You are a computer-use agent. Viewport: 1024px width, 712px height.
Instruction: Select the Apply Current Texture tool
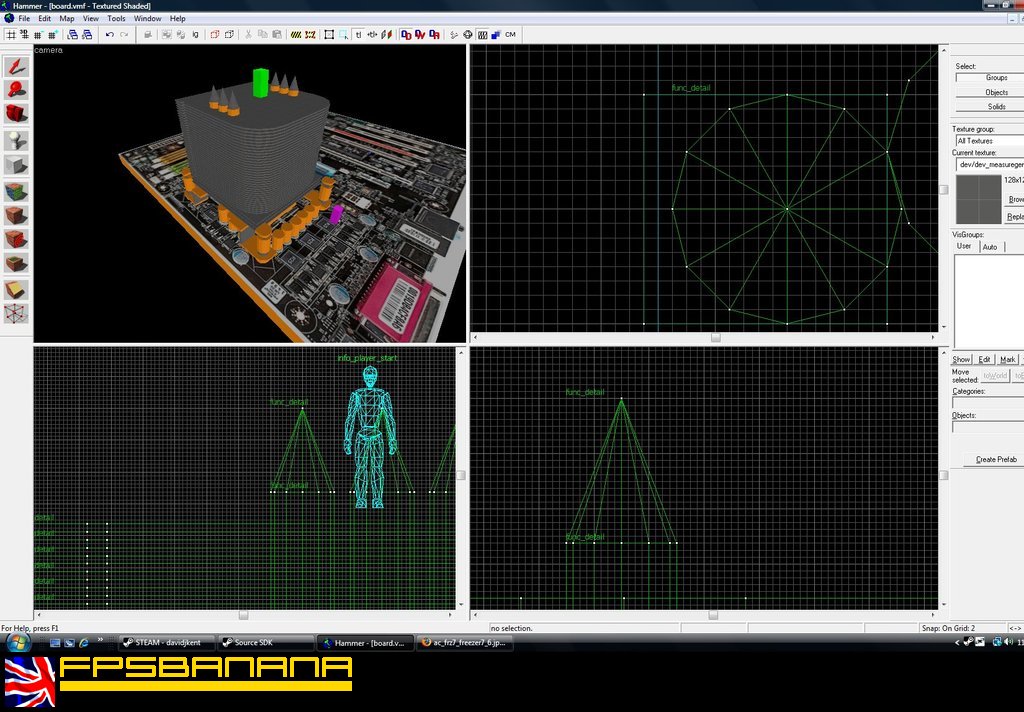pyautogui.click(x=16, y=215)
